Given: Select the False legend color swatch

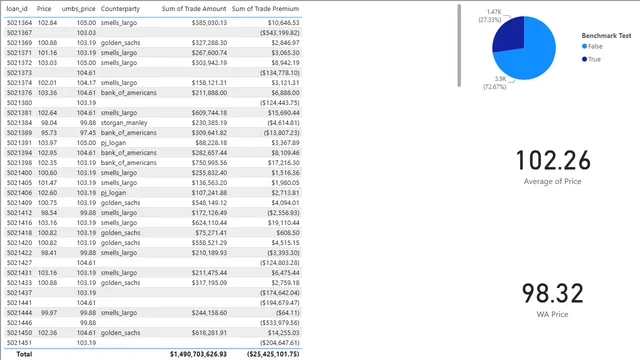Looking at the screenshot, I should coord(584,46).
